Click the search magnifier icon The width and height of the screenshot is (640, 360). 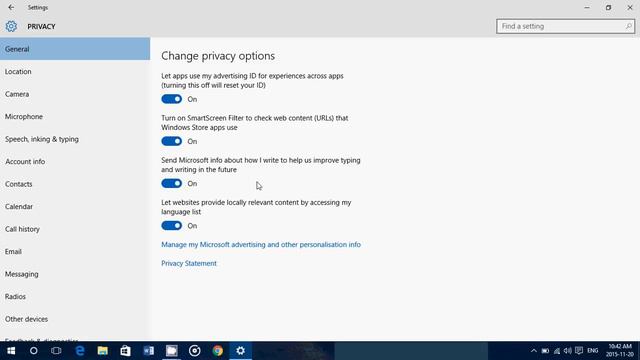[629, 26]
